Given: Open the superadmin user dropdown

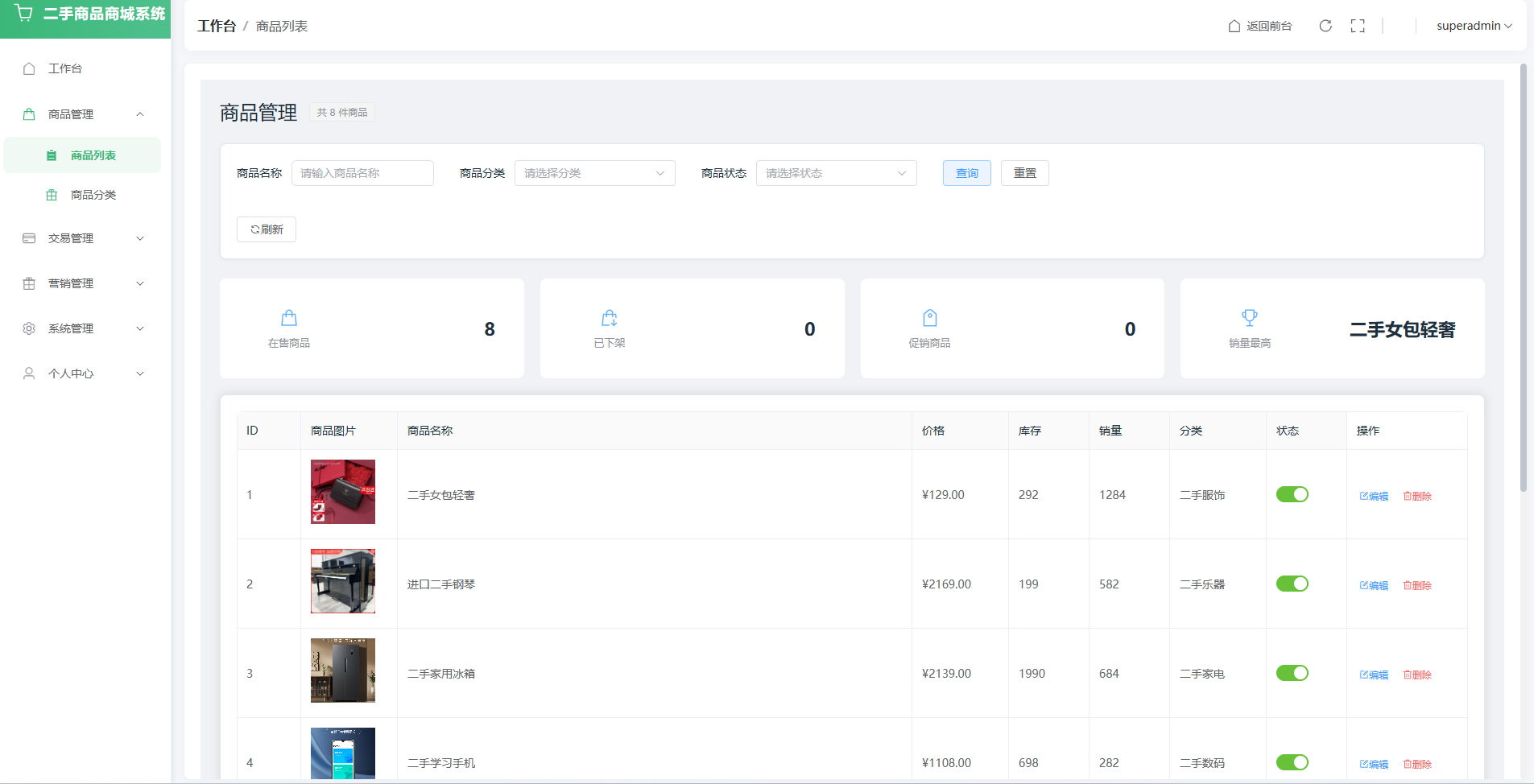Looking at the screenshot, I should point(1474,26).
